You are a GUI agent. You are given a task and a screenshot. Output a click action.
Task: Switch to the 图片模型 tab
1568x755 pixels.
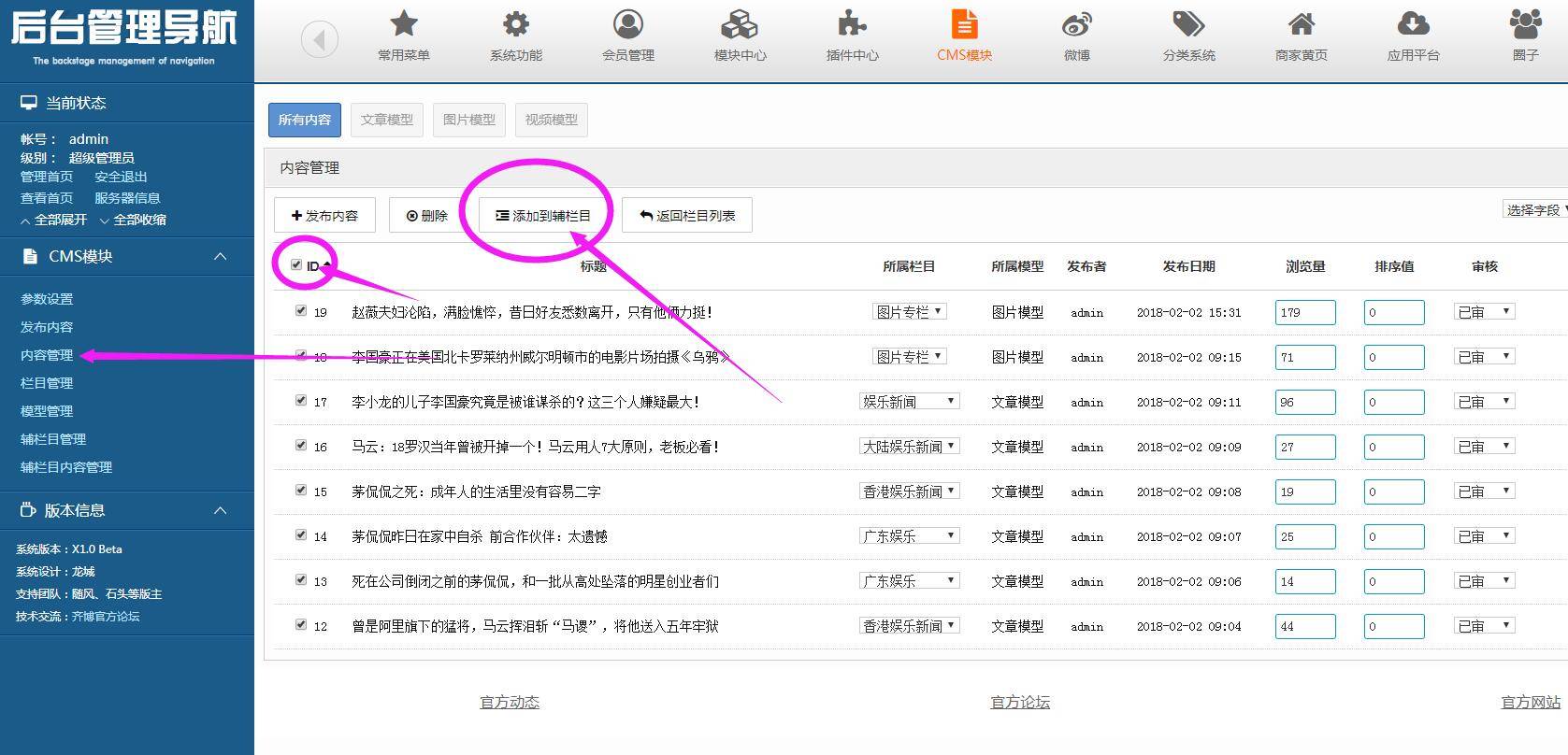pyautogui.click(x=469, y=120)
